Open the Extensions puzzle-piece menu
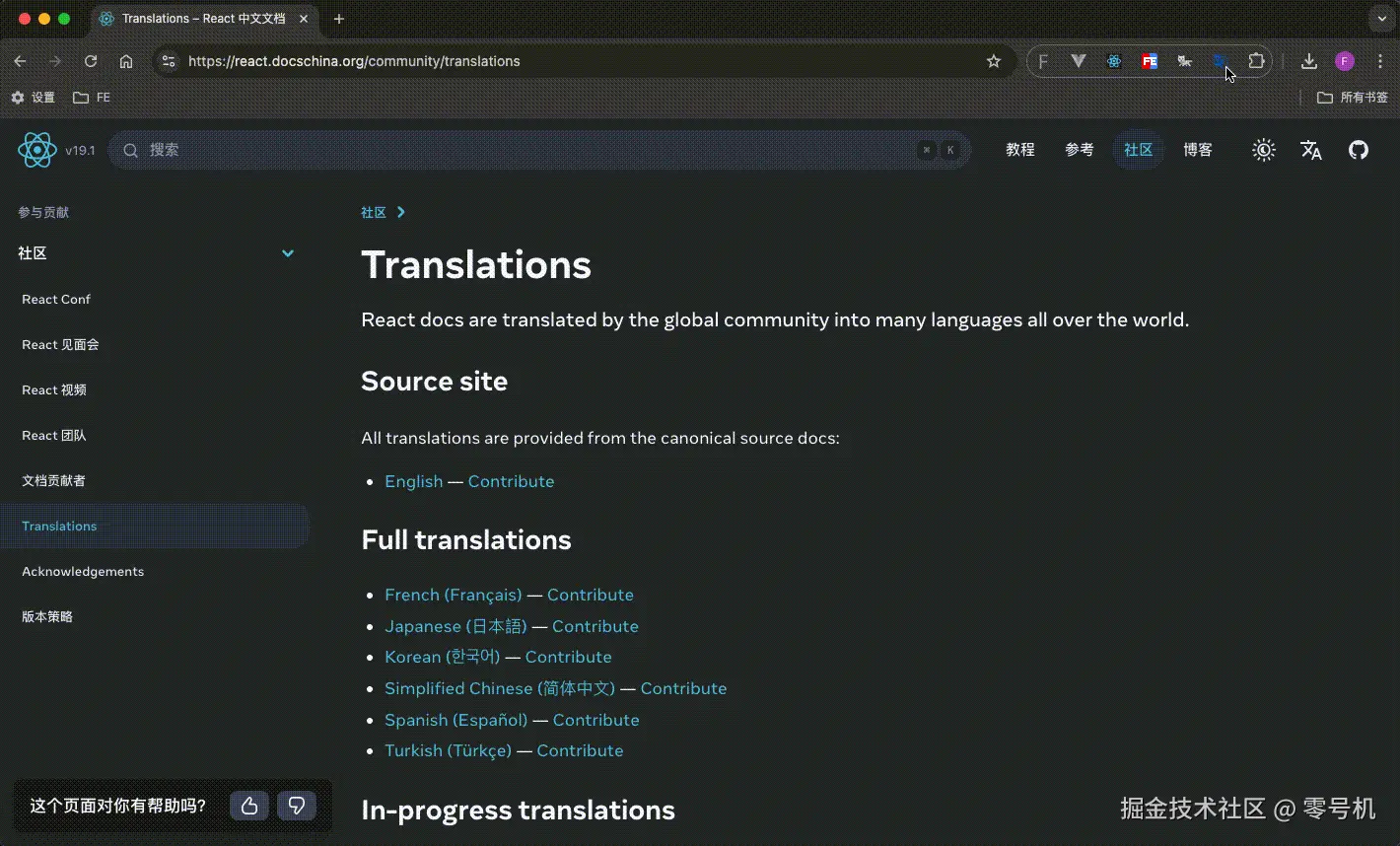 [x=1256, y=61]
